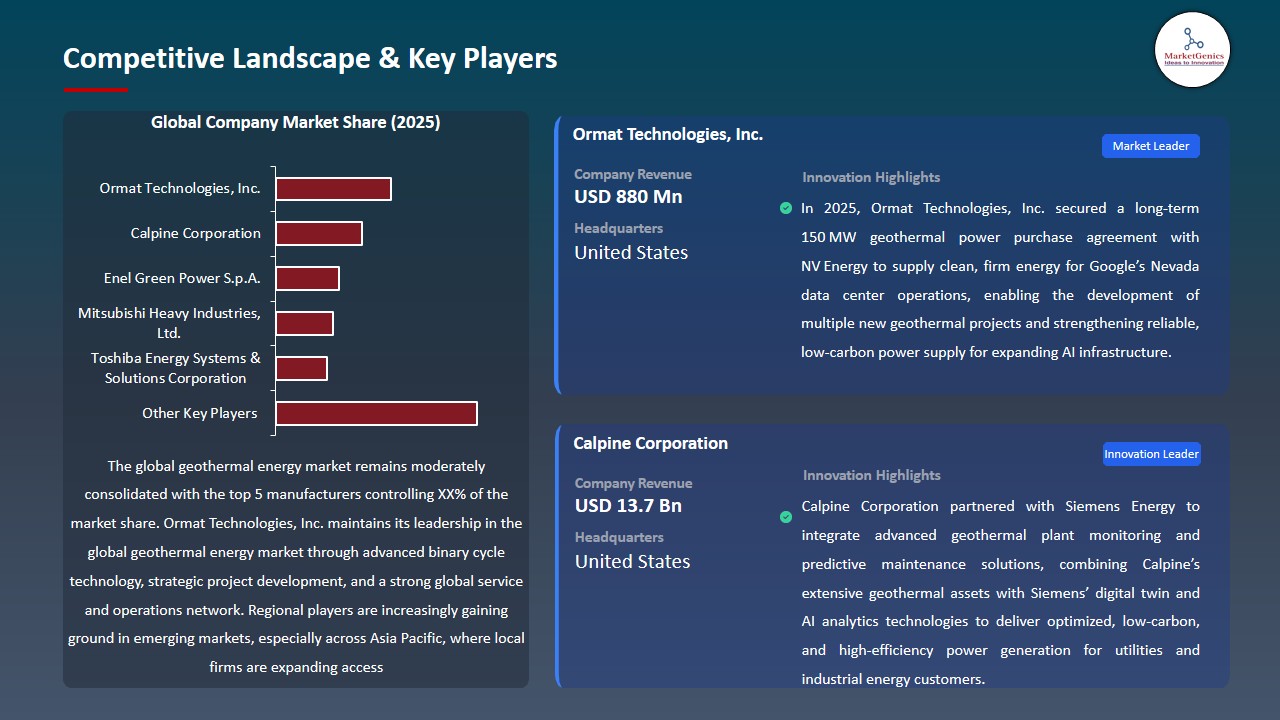
Task: Click the Innovation Highlights label on Ormat card
Action: coord(870,177)
